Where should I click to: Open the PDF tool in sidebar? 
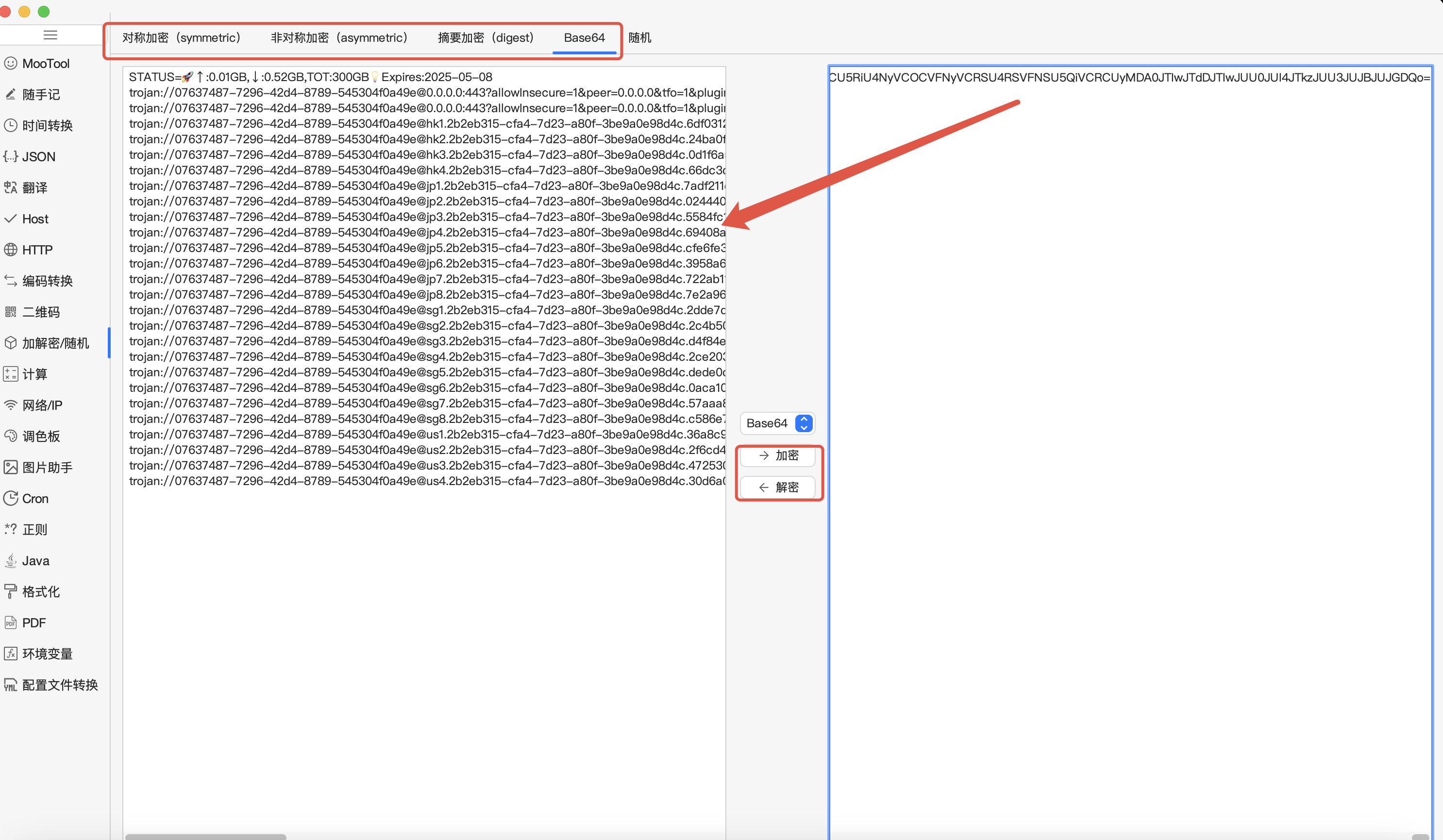coord(33,622)
